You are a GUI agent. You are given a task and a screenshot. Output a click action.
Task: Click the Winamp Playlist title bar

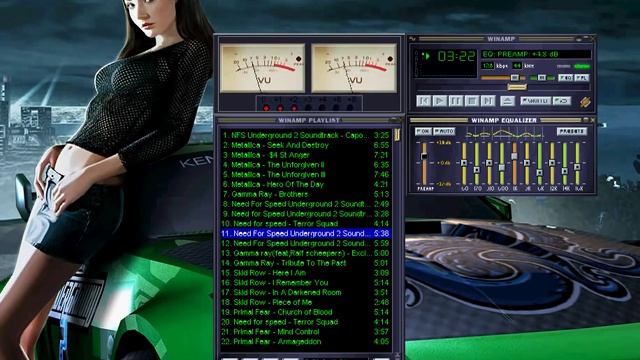click(309, 120)
